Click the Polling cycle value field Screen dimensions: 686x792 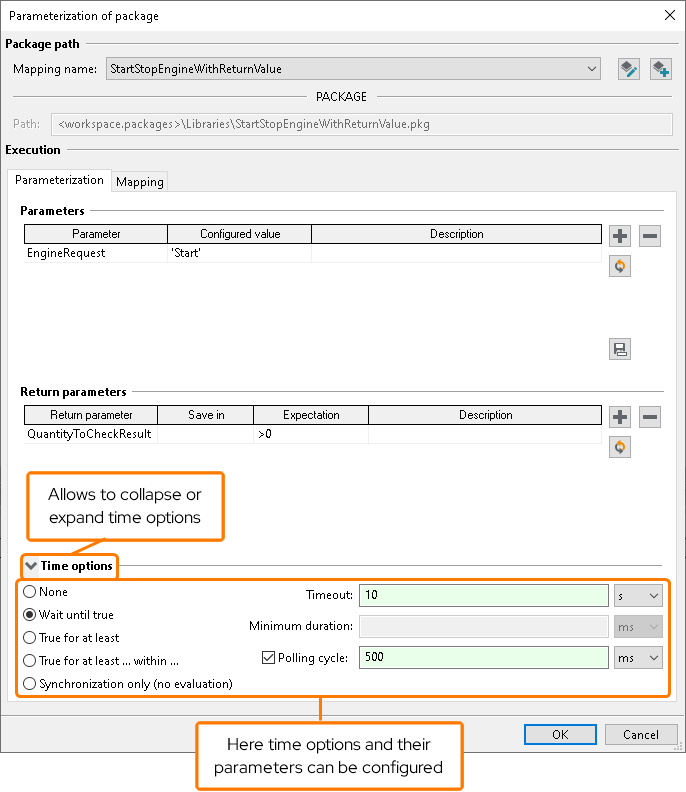tap(483, 657)
